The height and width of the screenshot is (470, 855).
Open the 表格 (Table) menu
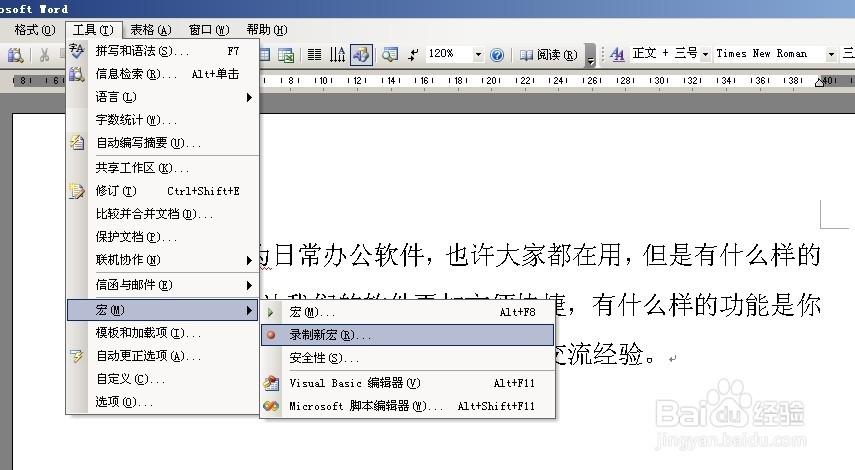(x=150, y=29)
